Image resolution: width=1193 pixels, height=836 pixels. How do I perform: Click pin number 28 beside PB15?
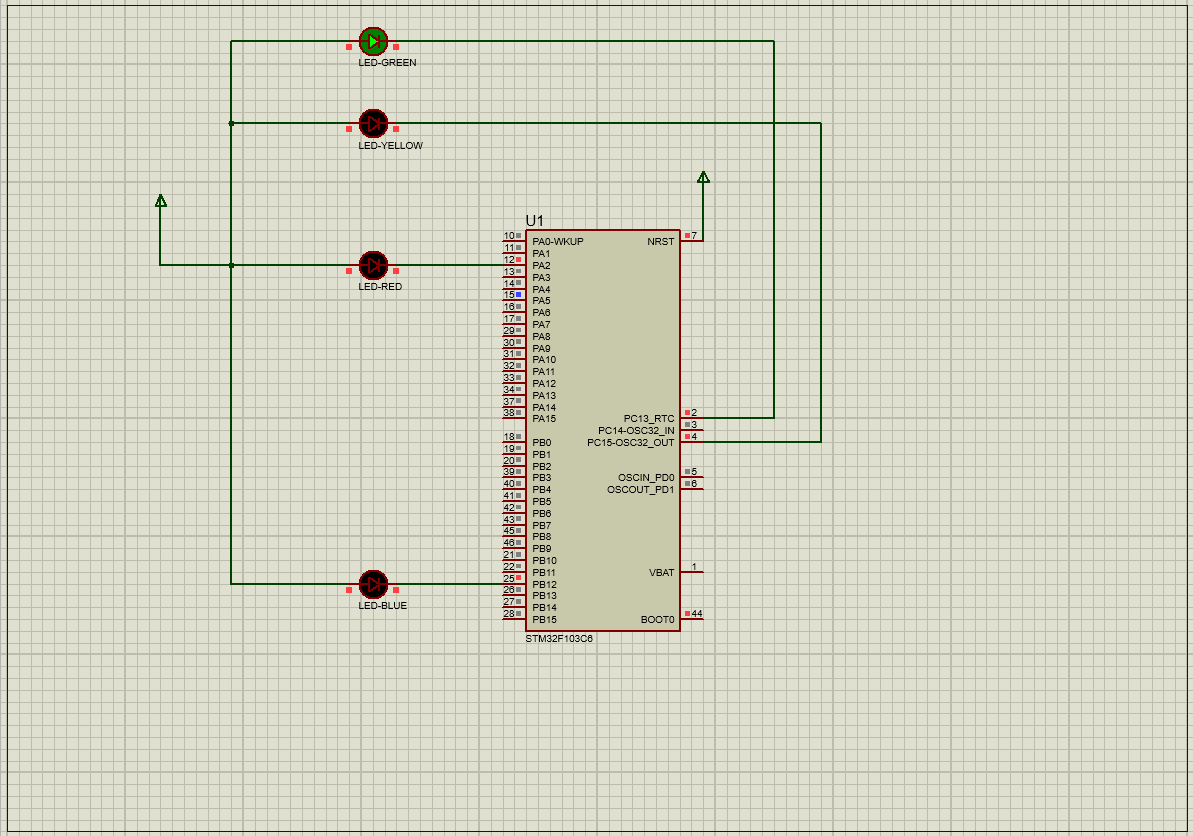509,614
